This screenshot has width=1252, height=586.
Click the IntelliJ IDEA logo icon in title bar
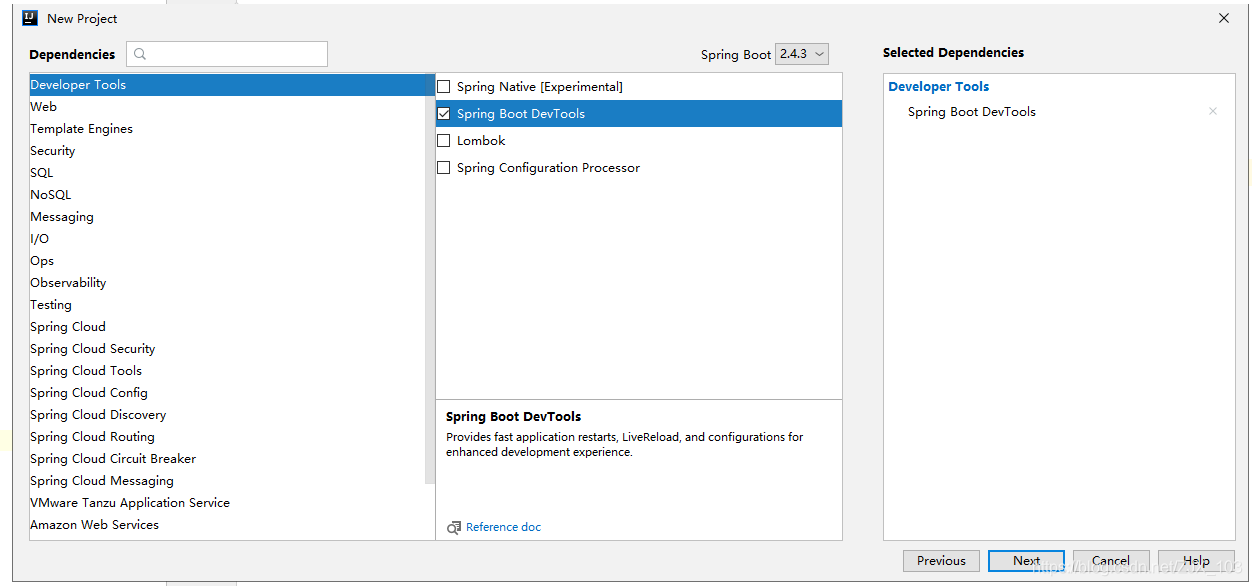pos(30,18)
